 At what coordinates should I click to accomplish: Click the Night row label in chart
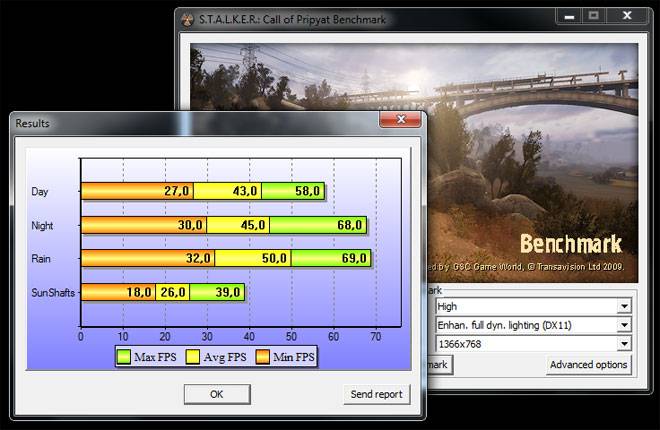42,226
